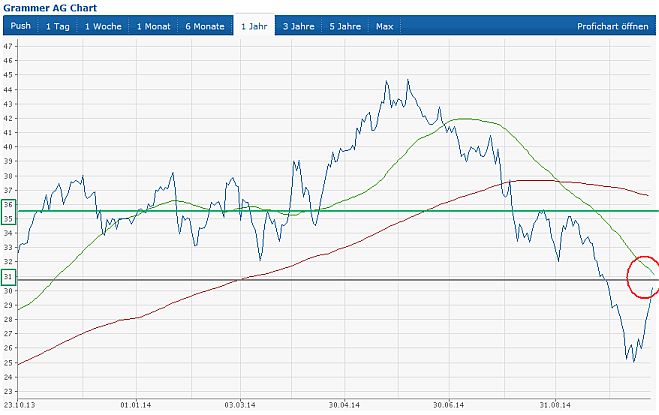
Task: Click the blue price line's lowest trough
Action: pos(633,360)
